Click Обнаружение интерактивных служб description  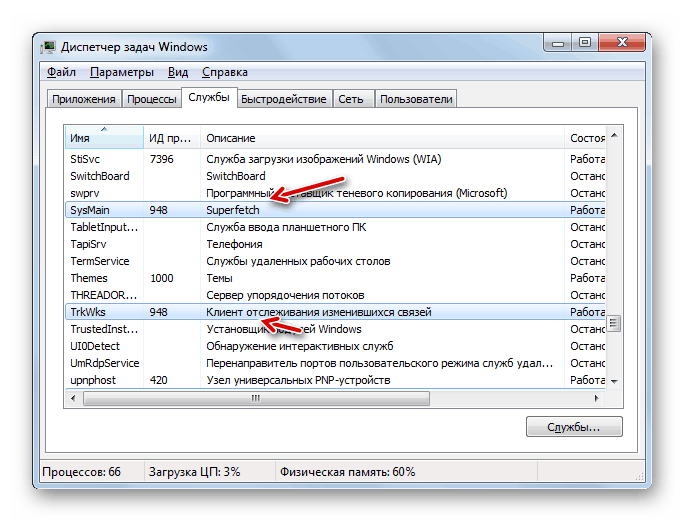click(x=300, y=346)
